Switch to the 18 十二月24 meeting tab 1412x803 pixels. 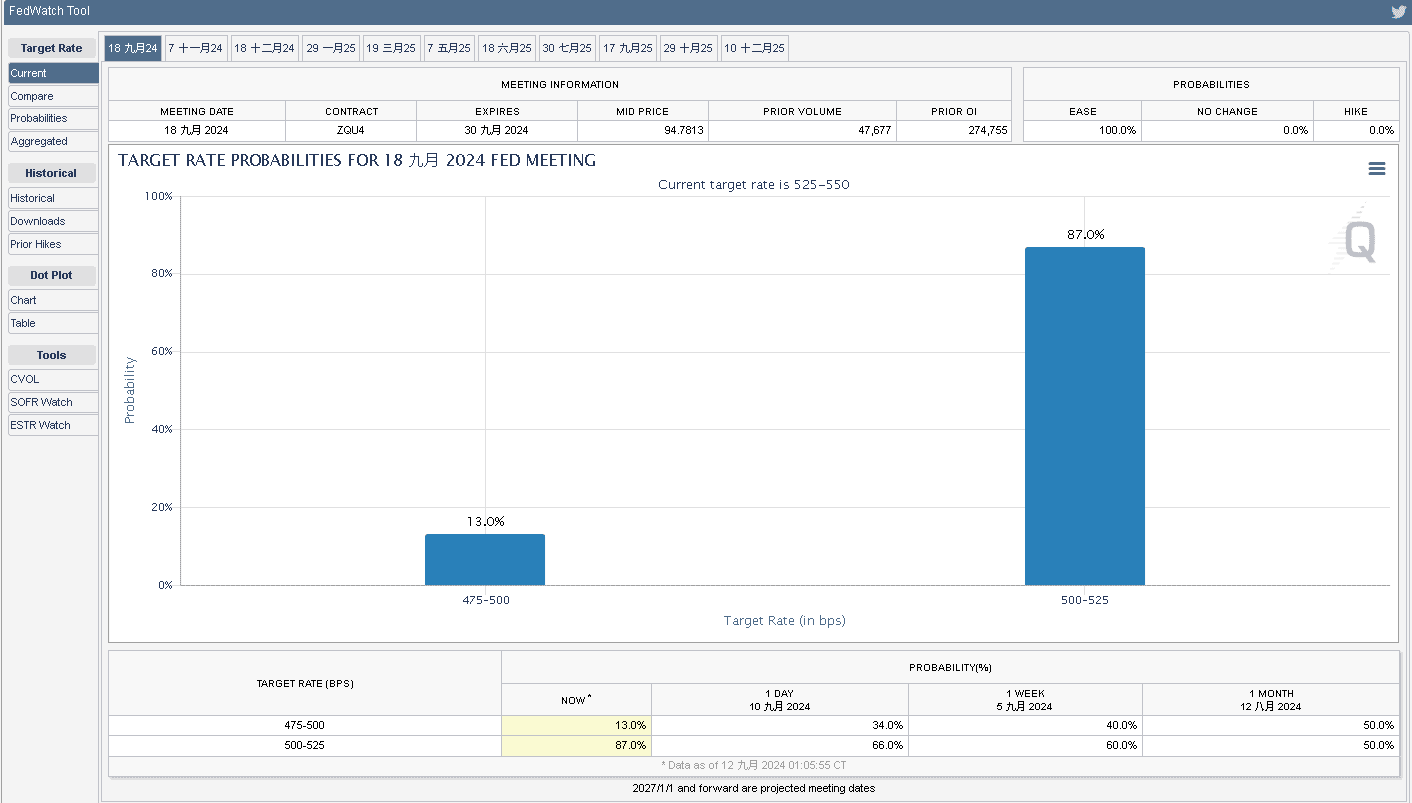[265, 48]
